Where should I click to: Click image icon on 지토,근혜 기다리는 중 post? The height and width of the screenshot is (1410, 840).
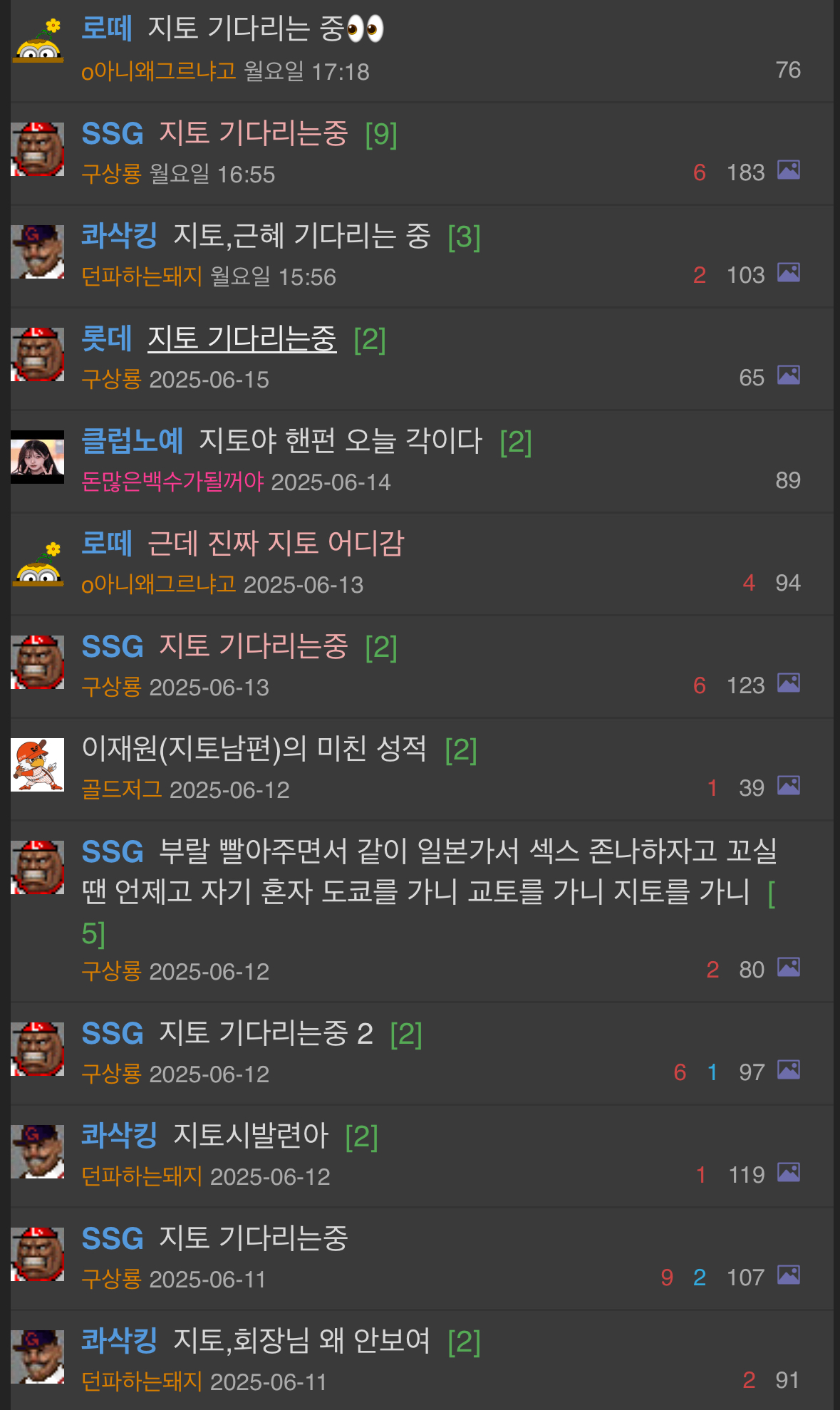pos(788,273)
